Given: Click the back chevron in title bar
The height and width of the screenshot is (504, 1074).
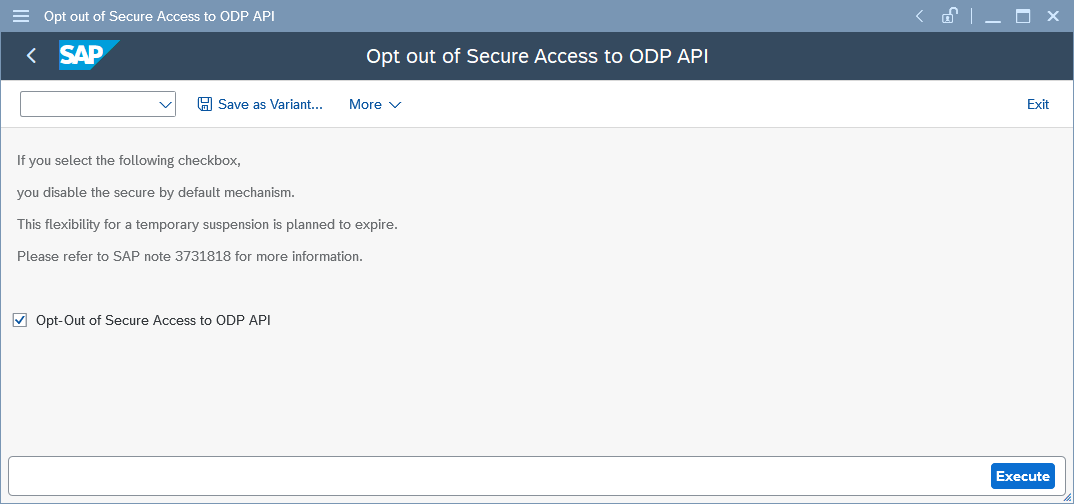Looking at the screenshot, I should (920, 16).
